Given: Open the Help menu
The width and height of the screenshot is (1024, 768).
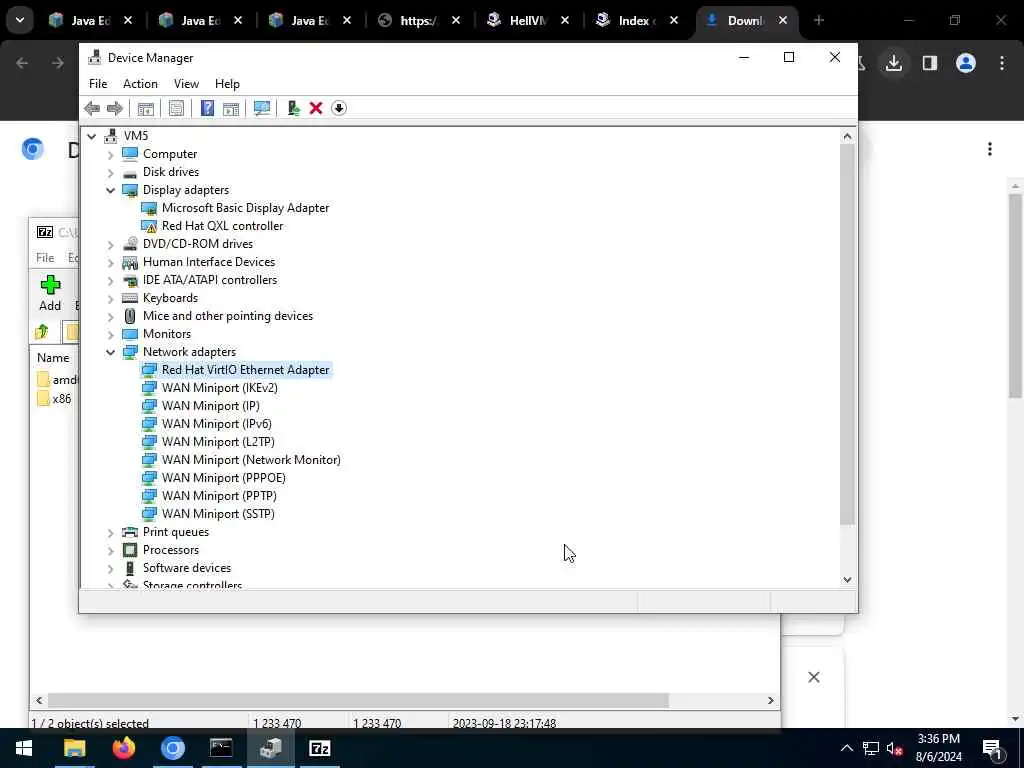Looking at the screenshot, I should tap(227, 84).
